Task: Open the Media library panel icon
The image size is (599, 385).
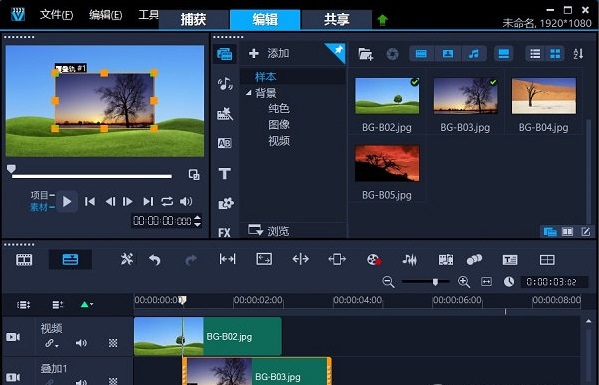Action: click(x=225, y=54)
